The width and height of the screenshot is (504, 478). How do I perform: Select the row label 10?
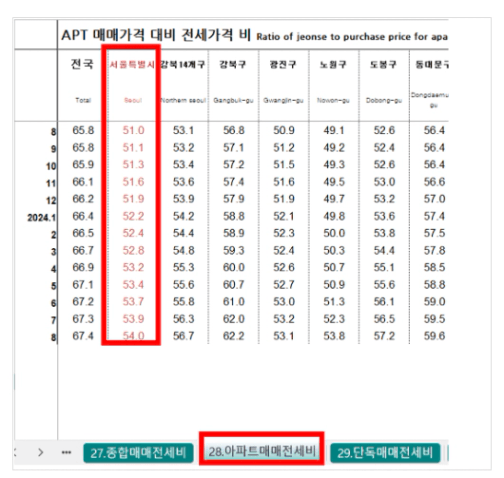[51, 166]
